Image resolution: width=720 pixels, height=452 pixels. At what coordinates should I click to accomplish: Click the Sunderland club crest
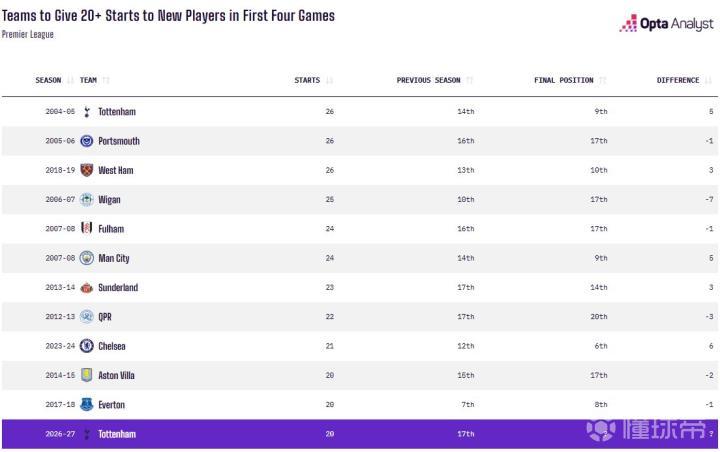(x=86, y=288)
